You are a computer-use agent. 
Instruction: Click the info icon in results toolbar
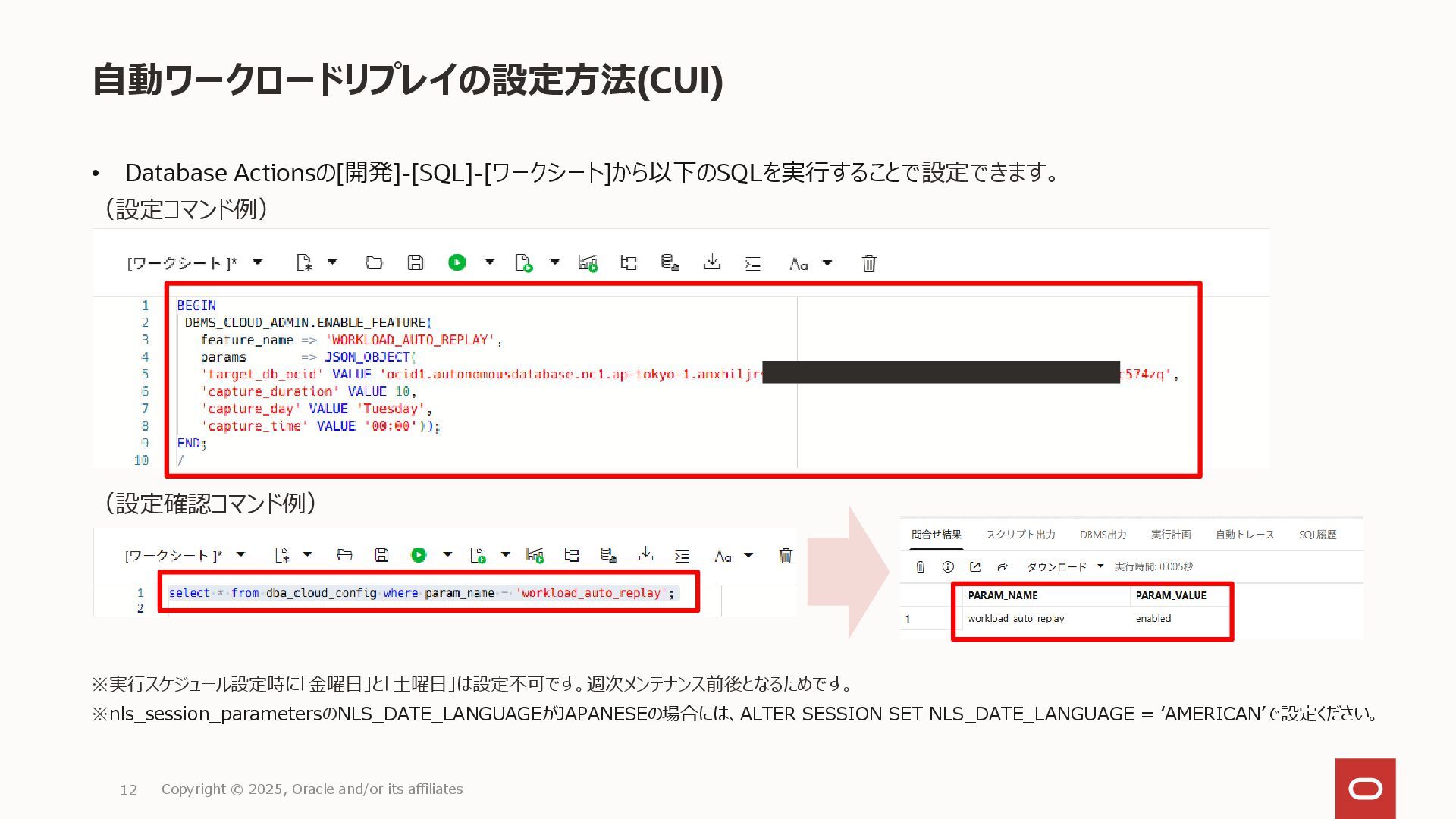coord(948,566)
